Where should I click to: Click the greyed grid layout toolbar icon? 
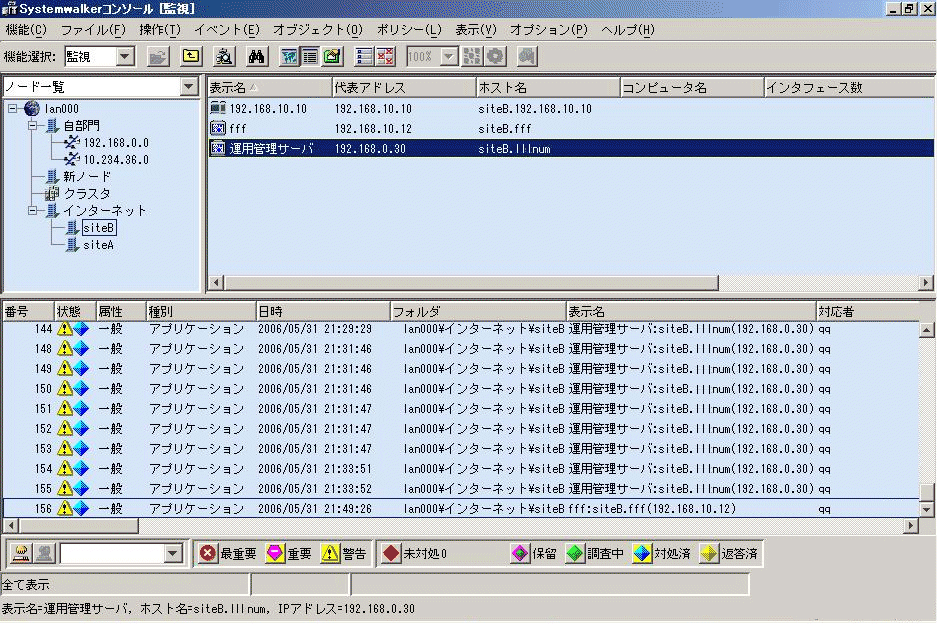point(472,57)
